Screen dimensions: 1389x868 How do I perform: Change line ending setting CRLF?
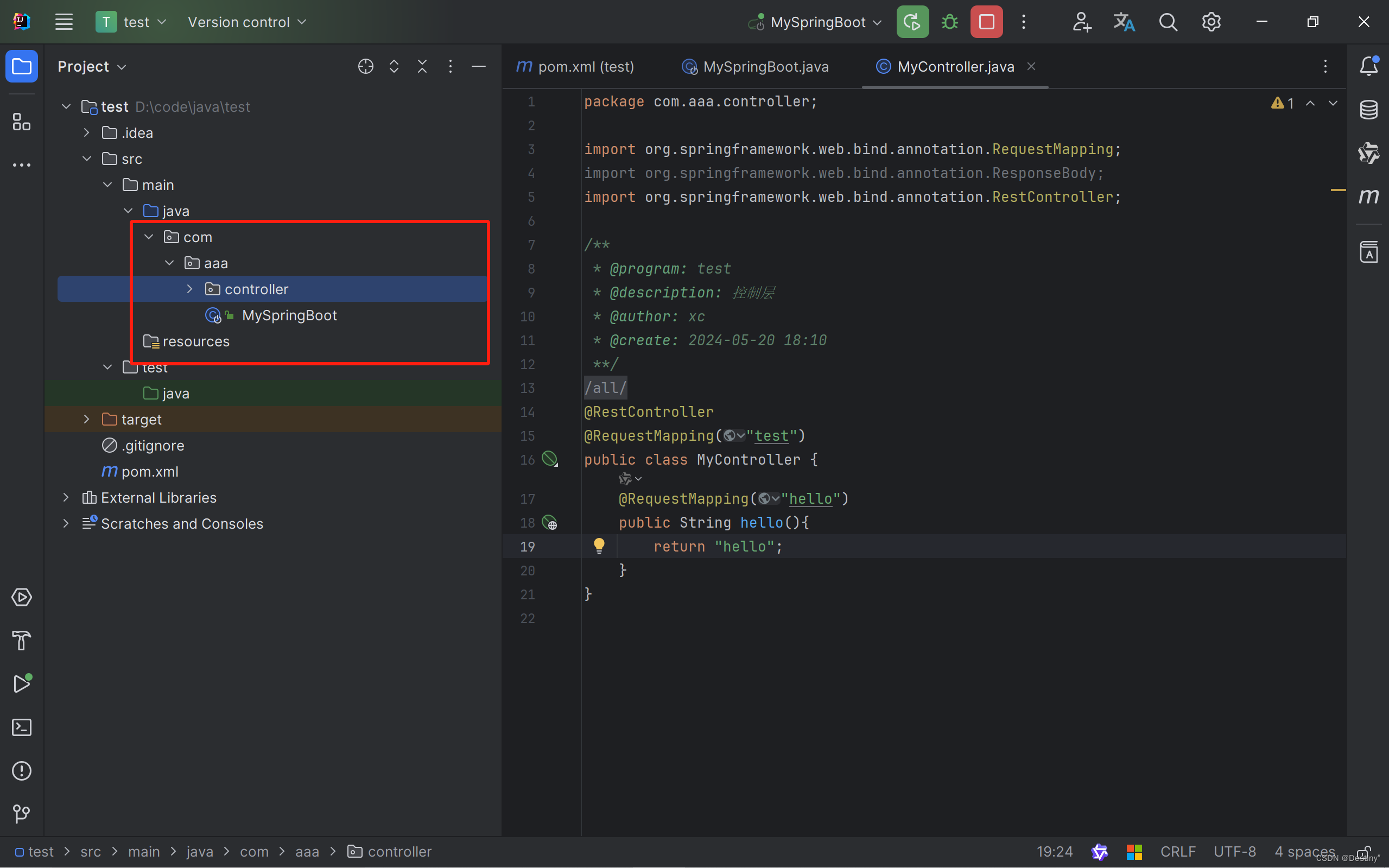pyautogui.click(x=1178, y=851)
